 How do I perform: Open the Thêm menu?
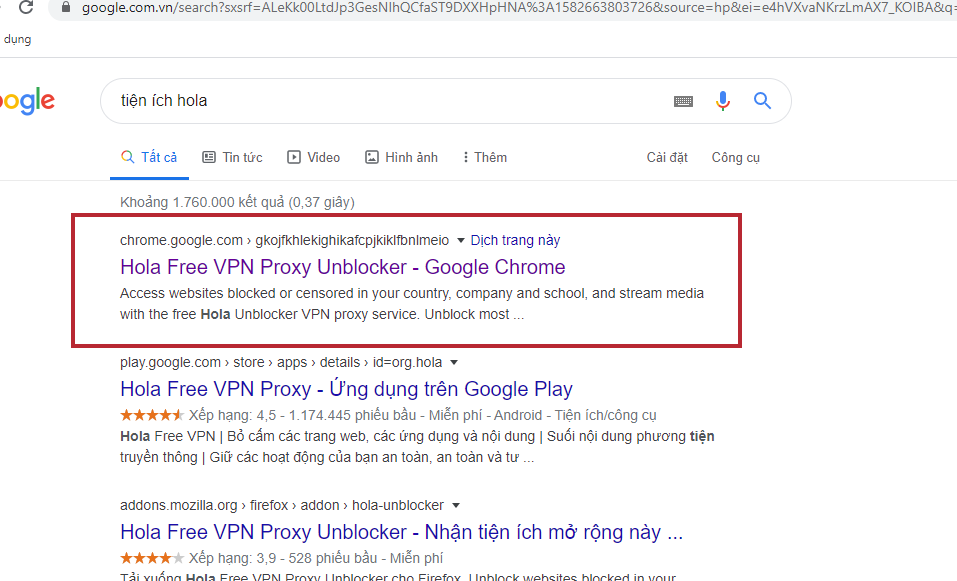coord(485,157)
